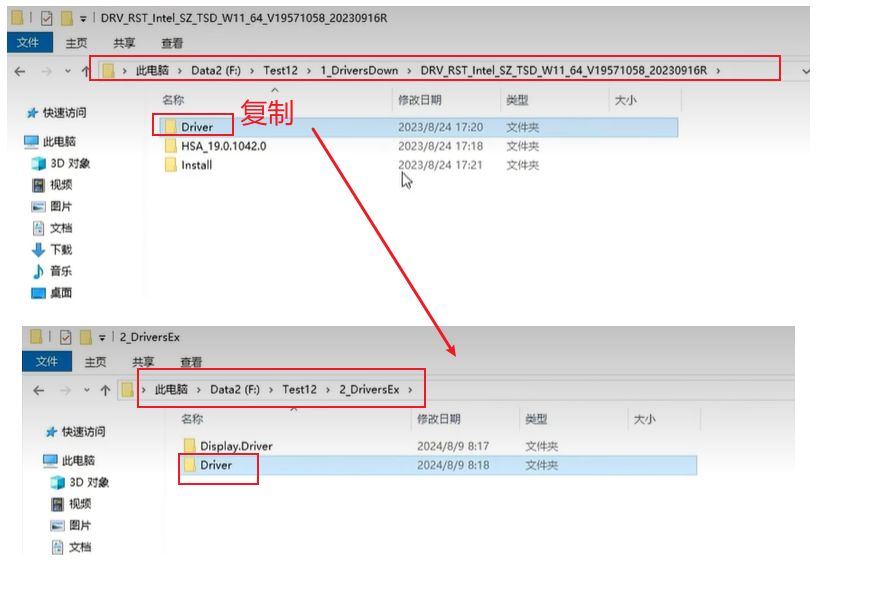The image size is (871, 594).
Task: Open the recent locations dropdown in 2_DriversEx window
Action: [87, 390]
